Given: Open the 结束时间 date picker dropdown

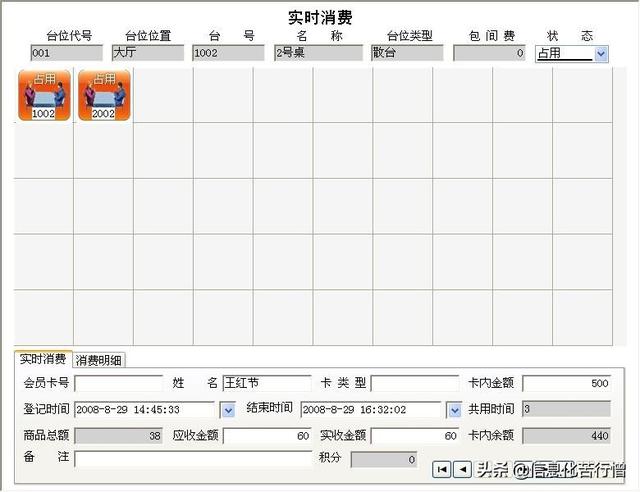Looking at the screenshot, I should coord(454,410).
